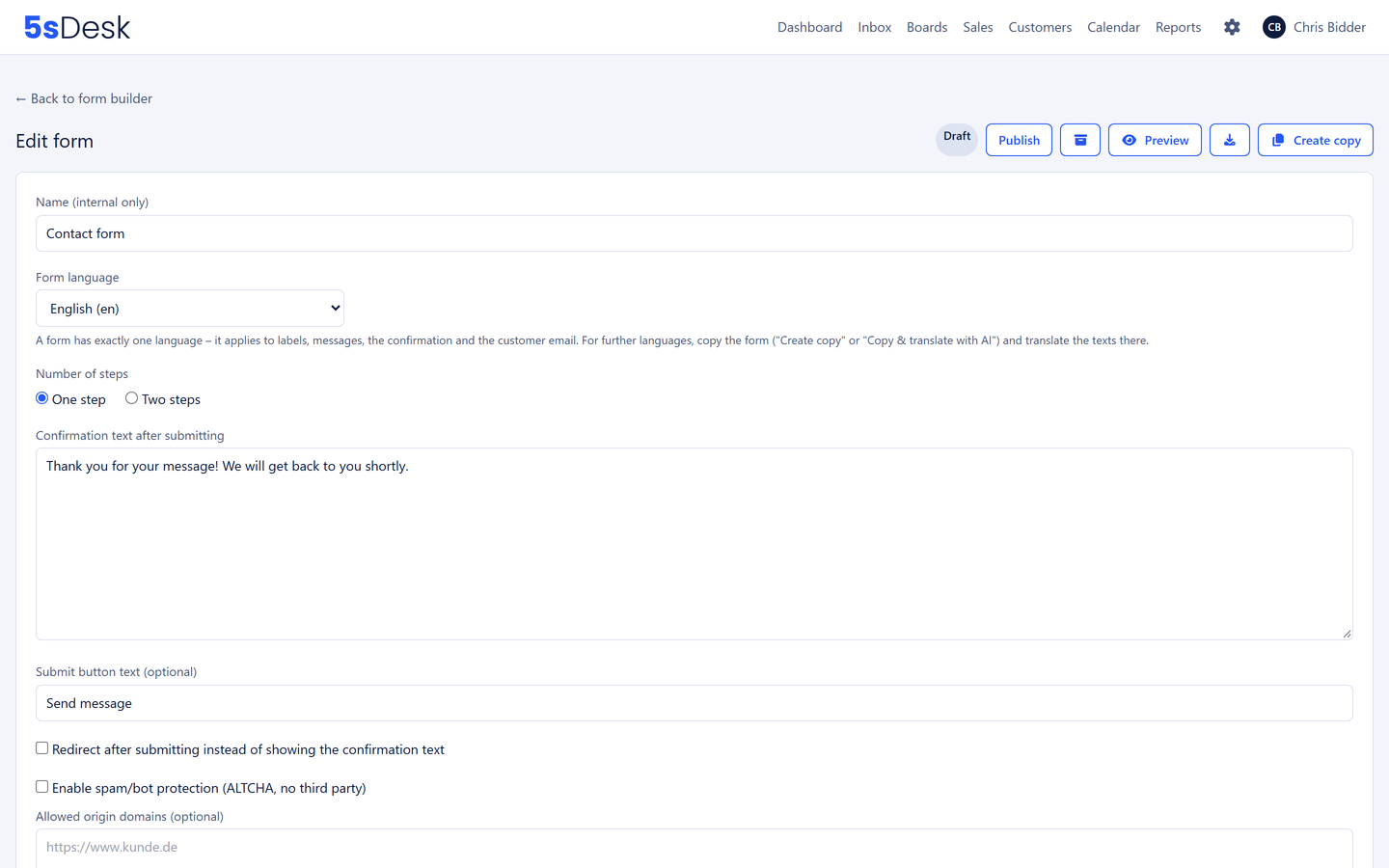
Task: Click the CB user avatar
Action: 1274,27
